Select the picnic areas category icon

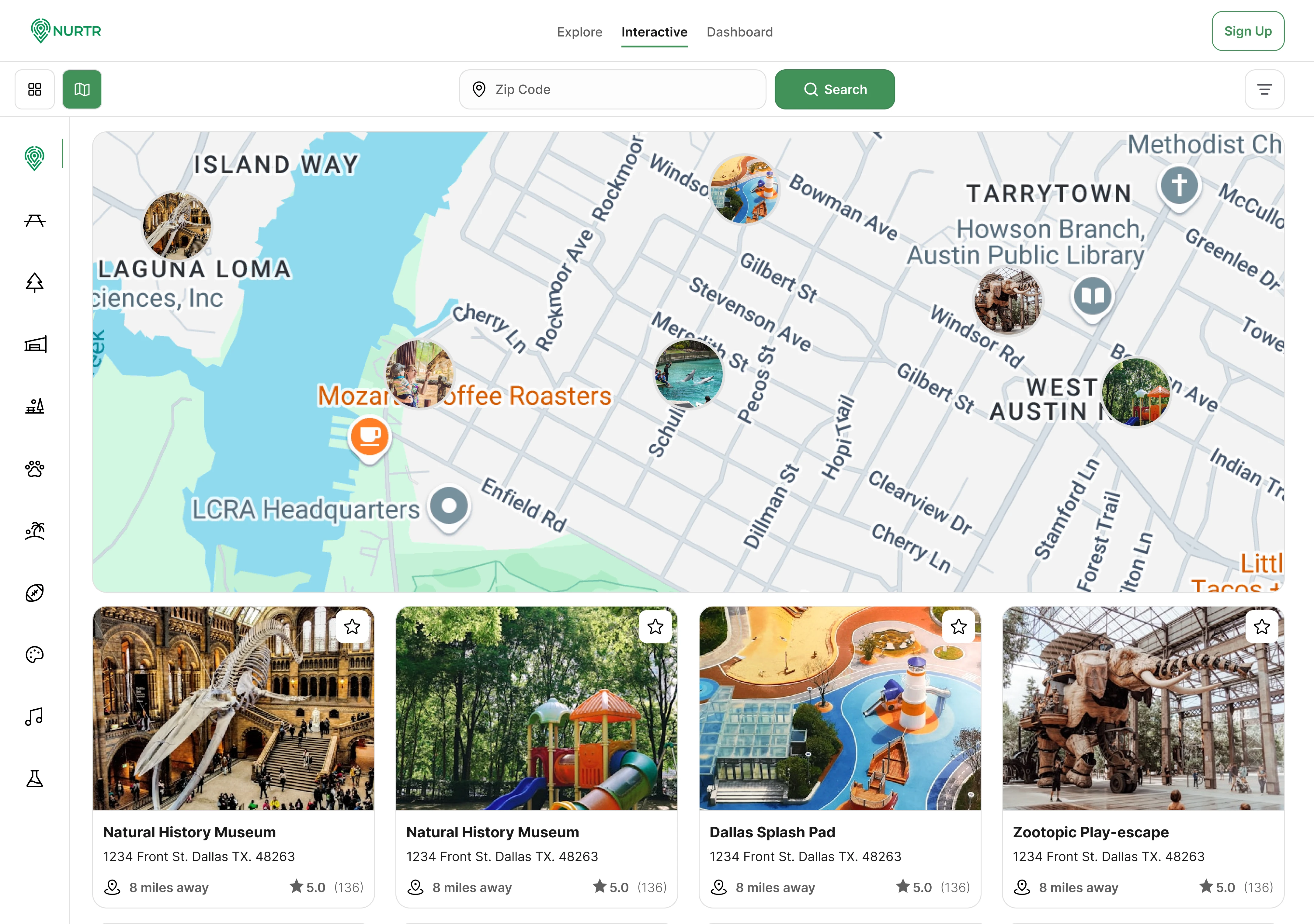tap(34, 220)
